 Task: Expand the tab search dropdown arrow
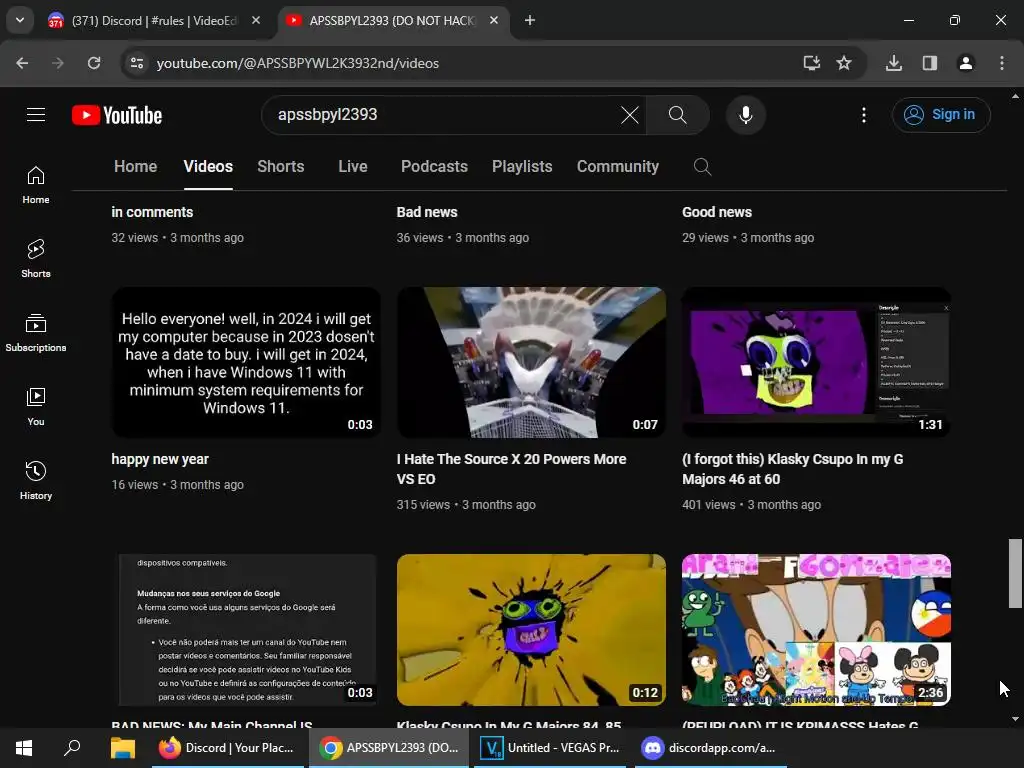point(20,20)
